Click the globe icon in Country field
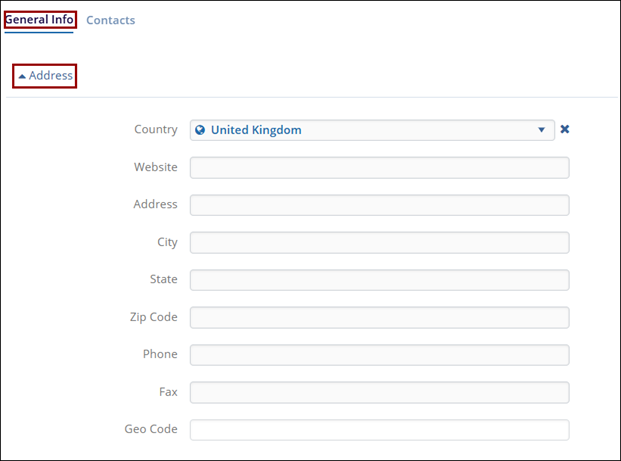The height and width of the screenshot is (461, 621). [x=200, y=130]
